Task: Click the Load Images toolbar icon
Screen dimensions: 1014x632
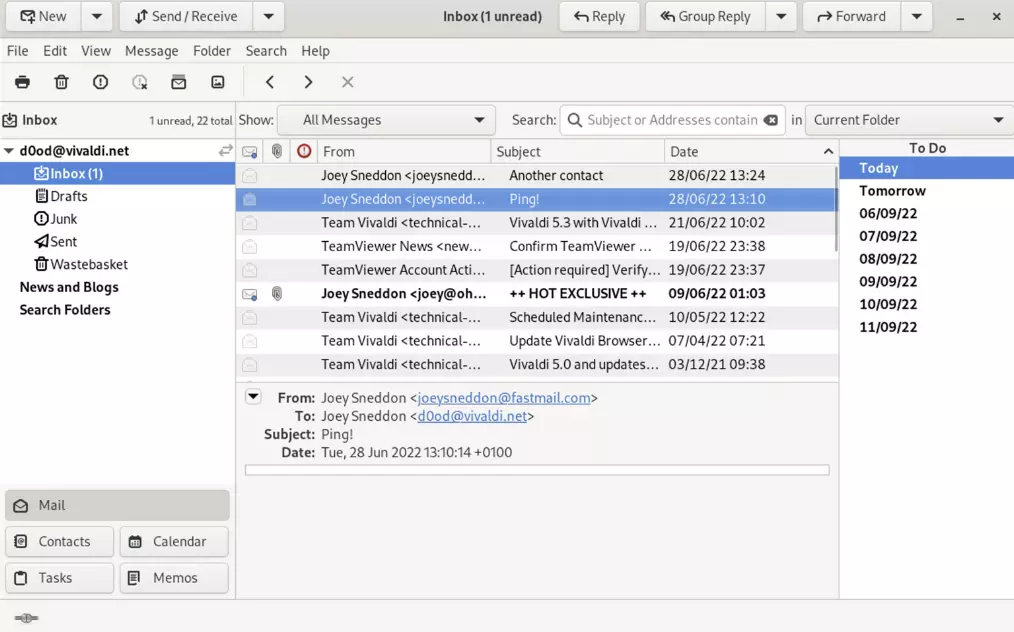Action: (x=218, y=82)
